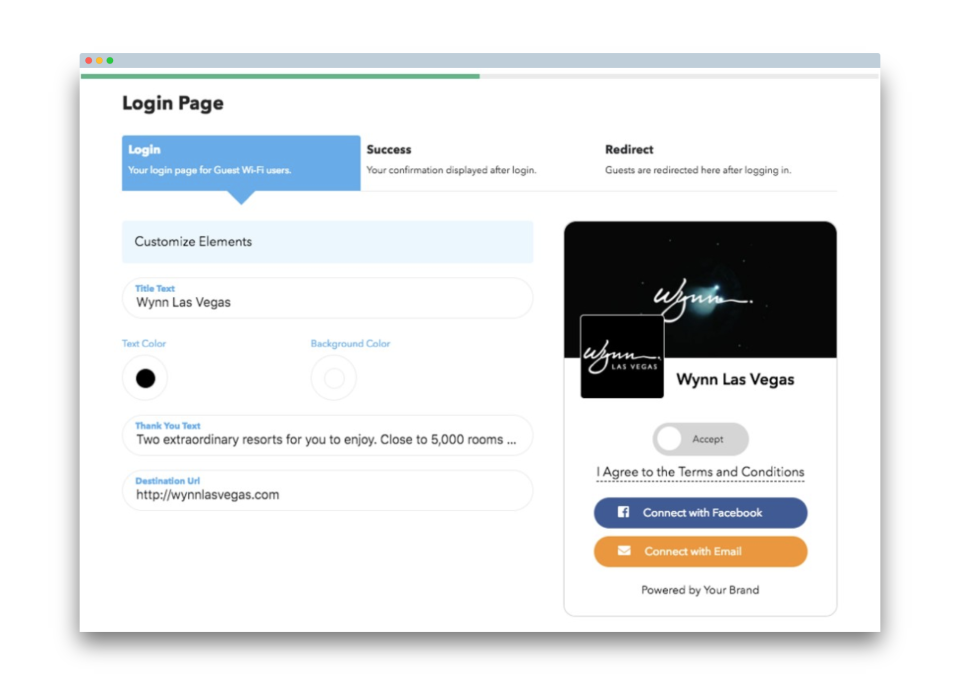Open the Login tab

[x=240, y=162]
